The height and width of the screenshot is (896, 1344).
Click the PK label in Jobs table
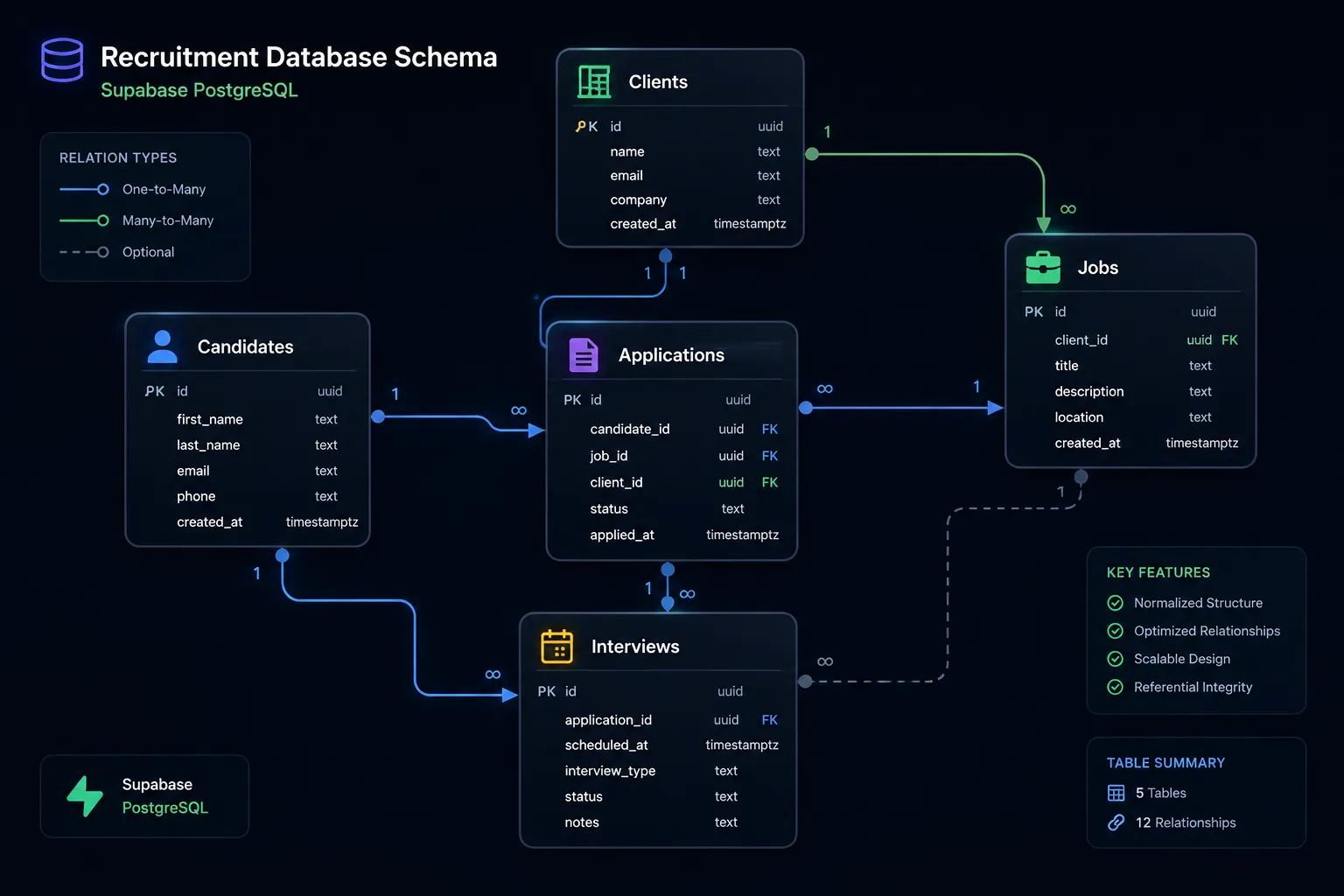[1033, 311]
